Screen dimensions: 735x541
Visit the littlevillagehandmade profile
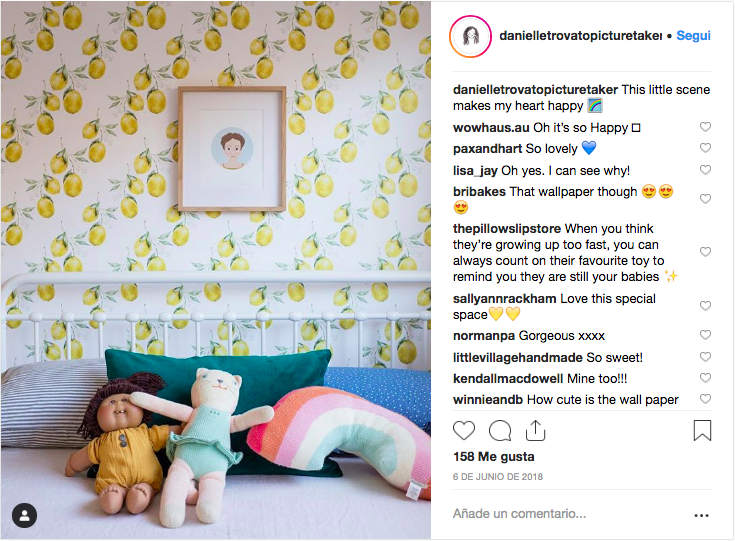point(518,358)
